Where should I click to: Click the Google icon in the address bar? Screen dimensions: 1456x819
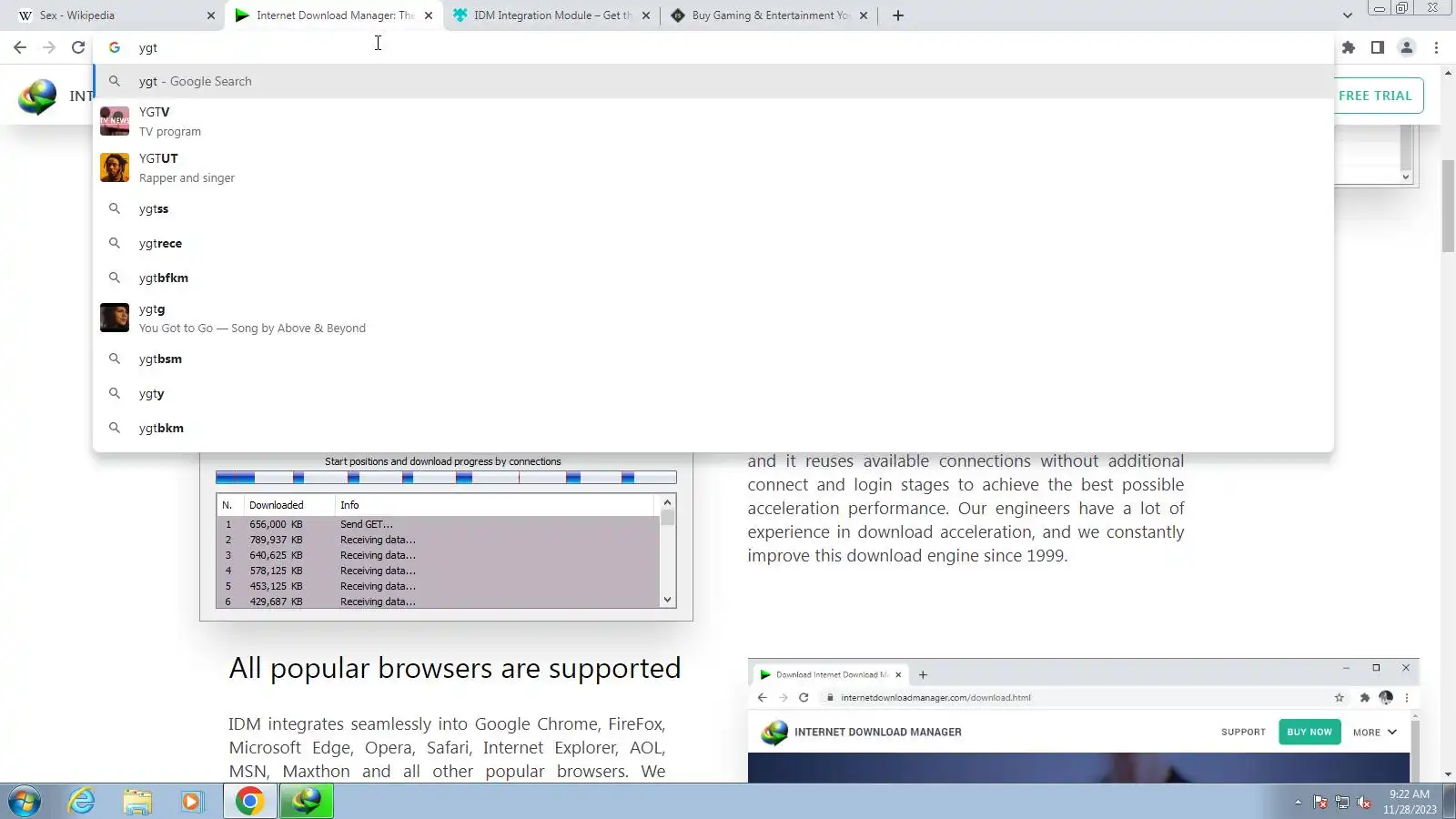tap(115, 47)
